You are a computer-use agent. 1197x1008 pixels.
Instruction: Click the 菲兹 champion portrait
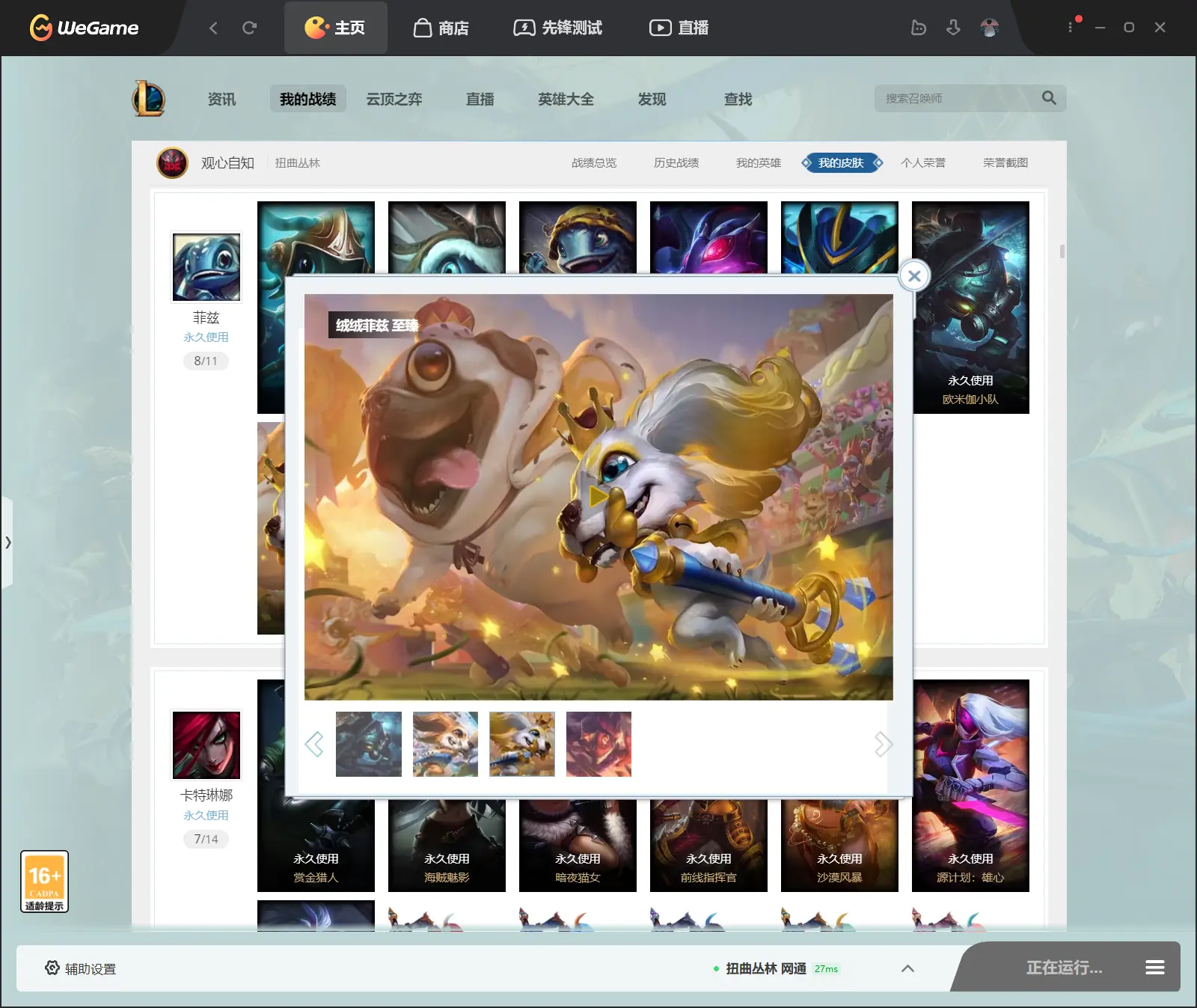click(x=206, y=267)
